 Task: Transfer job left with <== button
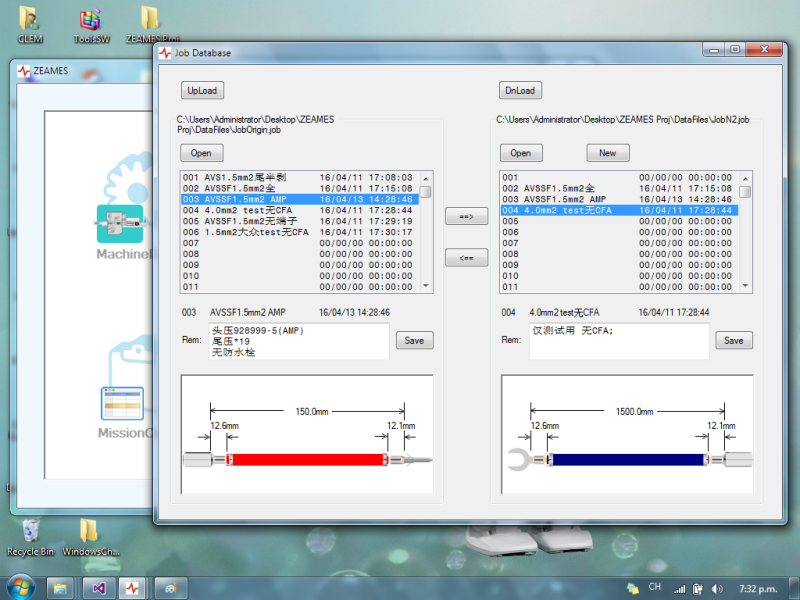[x=466, y=258]
